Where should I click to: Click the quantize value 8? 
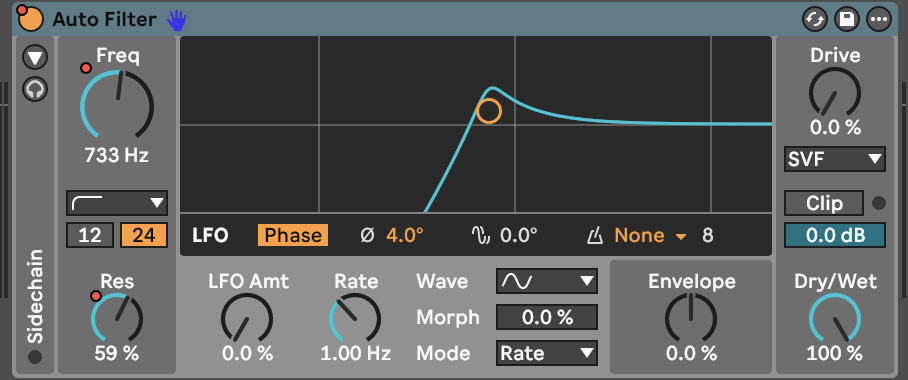708,235
